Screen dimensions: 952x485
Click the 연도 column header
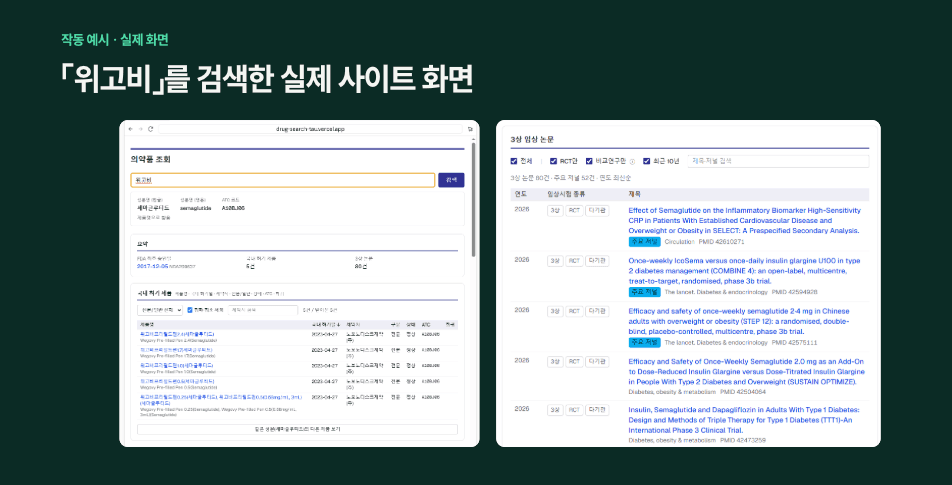(x=521, y=194)
